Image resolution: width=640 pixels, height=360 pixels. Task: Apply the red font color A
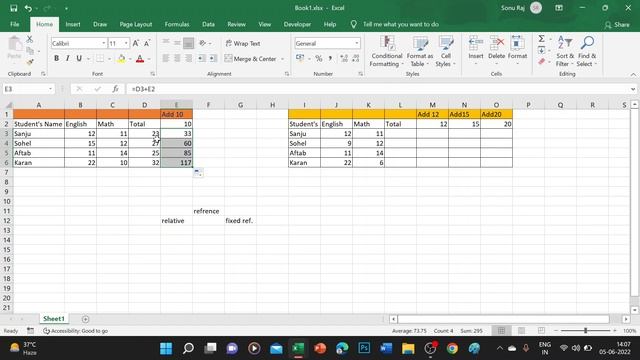coord(140,59)
